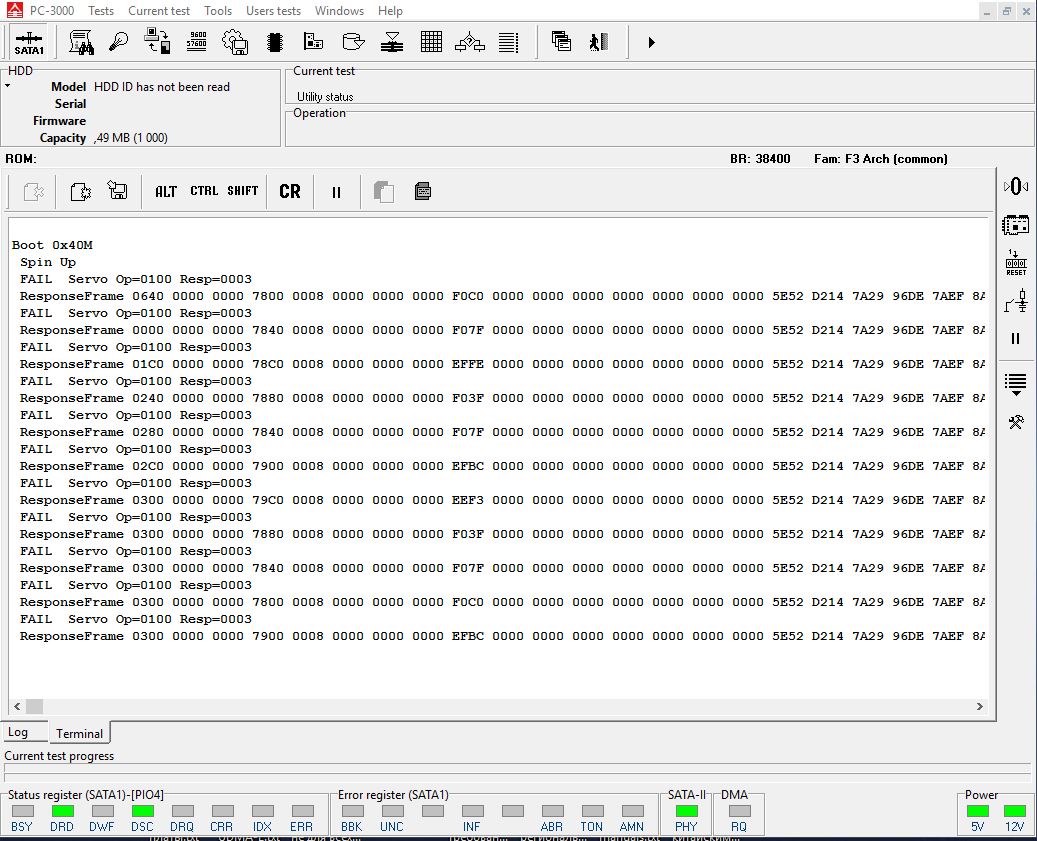Click the disk cylinder with arrow icon
Viewport: 1037px width, 841px height.
click(353, 42)
